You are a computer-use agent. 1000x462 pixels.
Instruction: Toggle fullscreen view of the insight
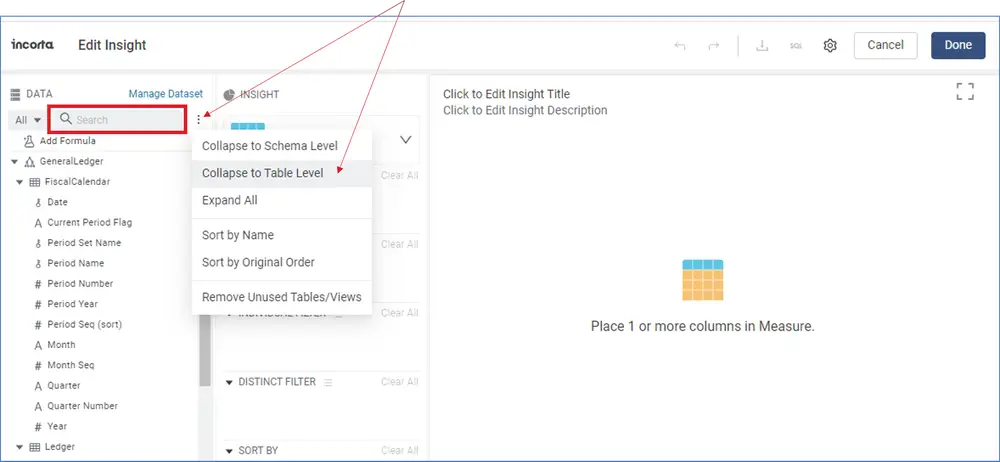point(965,91)
